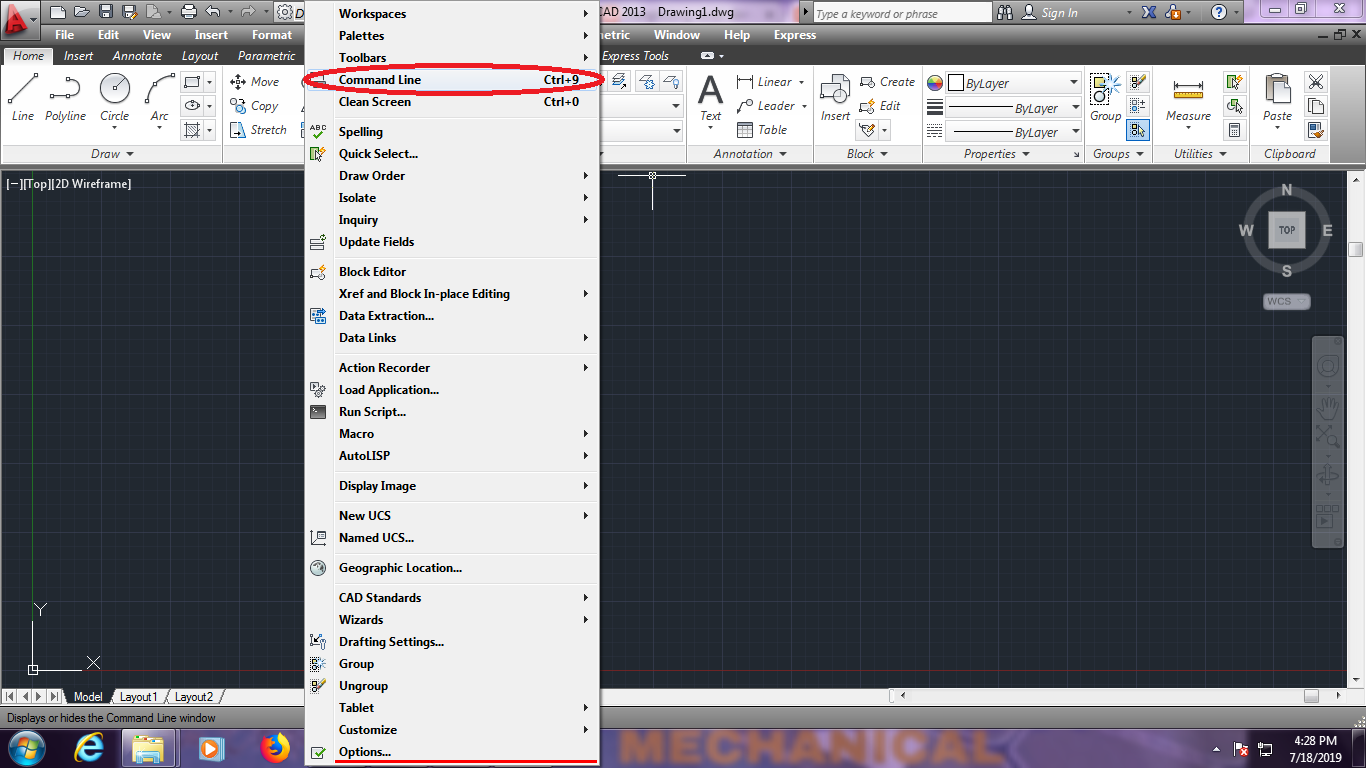The width and height of the screenshot is (1366, 768).
Task: Click the color swatch in Properties panel
Action: [x=935, y=82]
